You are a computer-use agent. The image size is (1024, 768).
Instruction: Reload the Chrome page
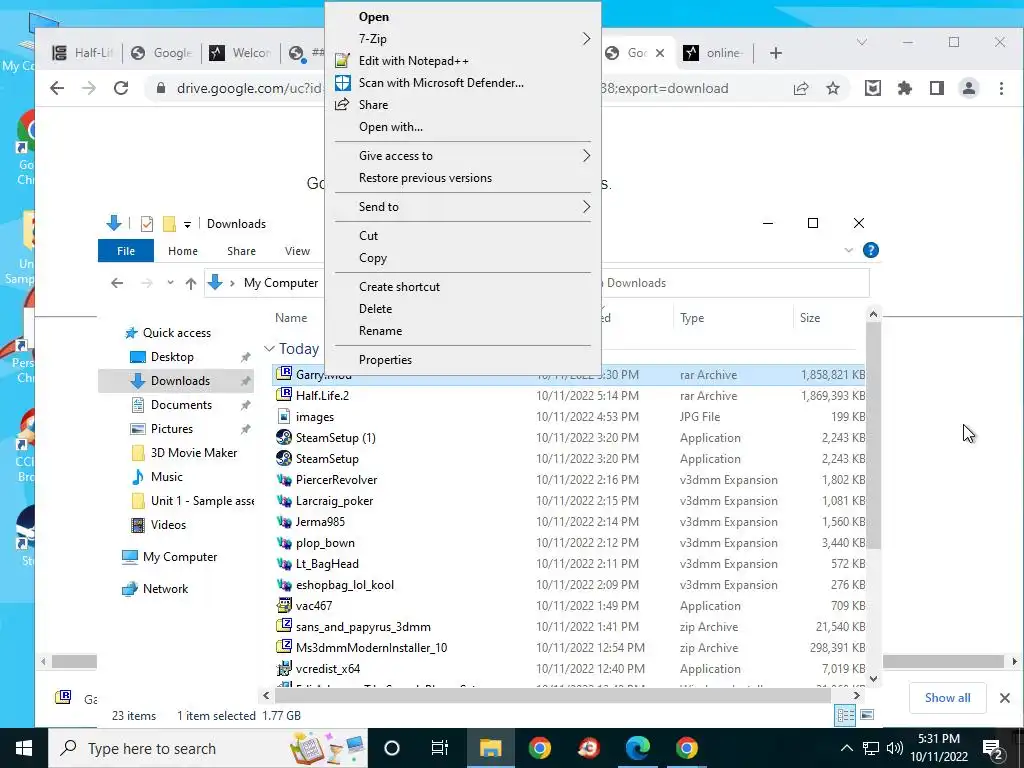pyautogui.click(x=121, y=88)
